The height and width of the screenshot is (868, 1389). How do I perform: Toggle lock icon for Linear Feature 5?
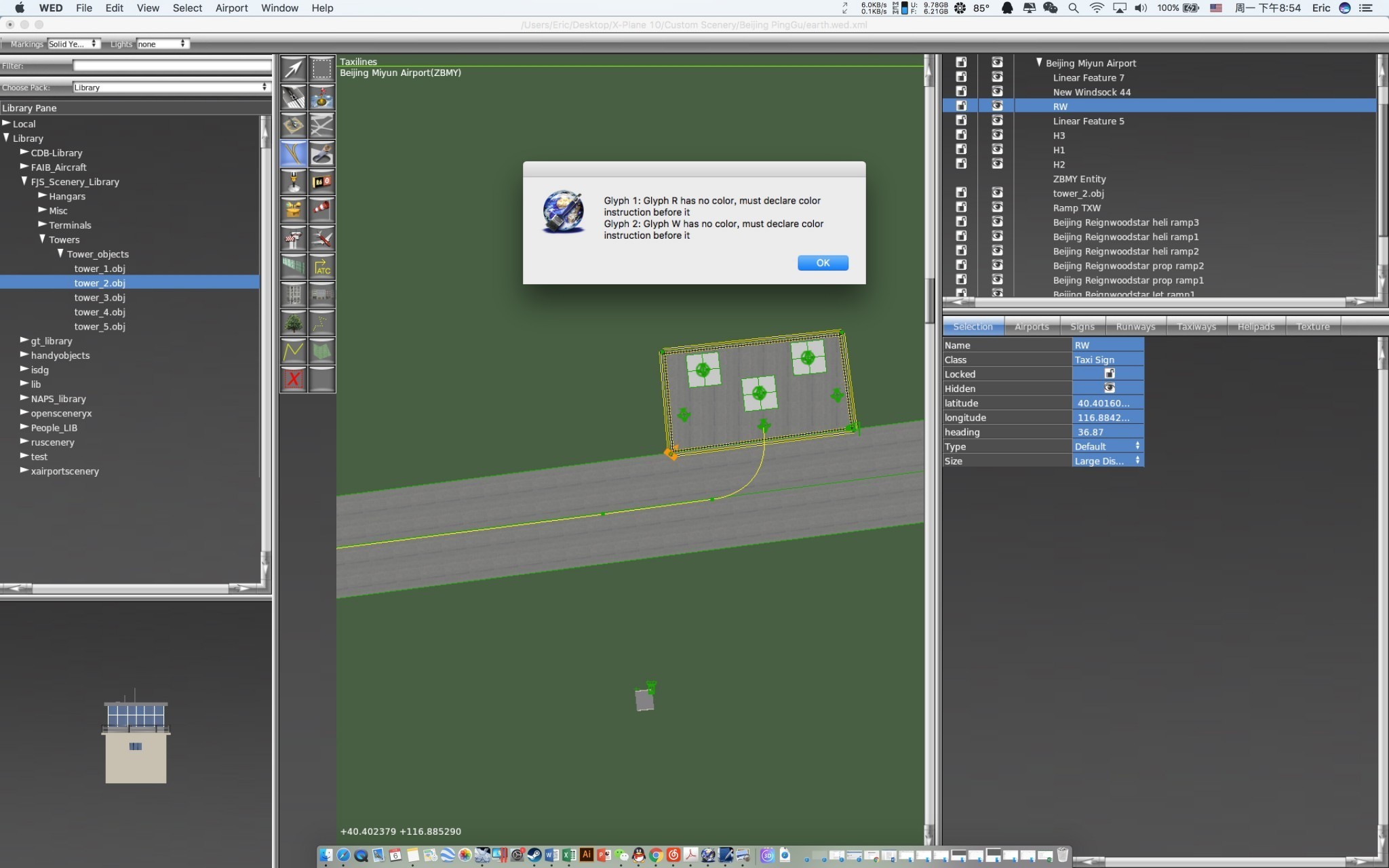(961, 121)
